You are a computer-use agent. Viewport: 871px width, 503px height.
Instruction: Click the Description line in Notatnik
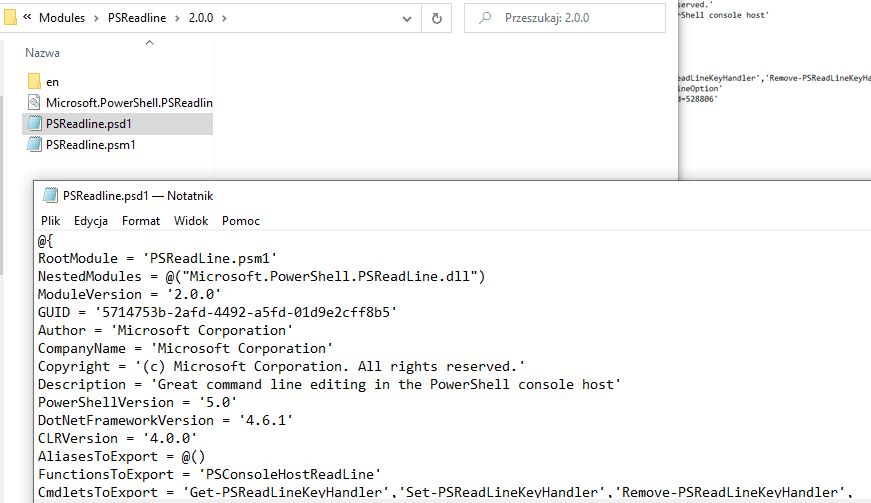pos(329,384)
